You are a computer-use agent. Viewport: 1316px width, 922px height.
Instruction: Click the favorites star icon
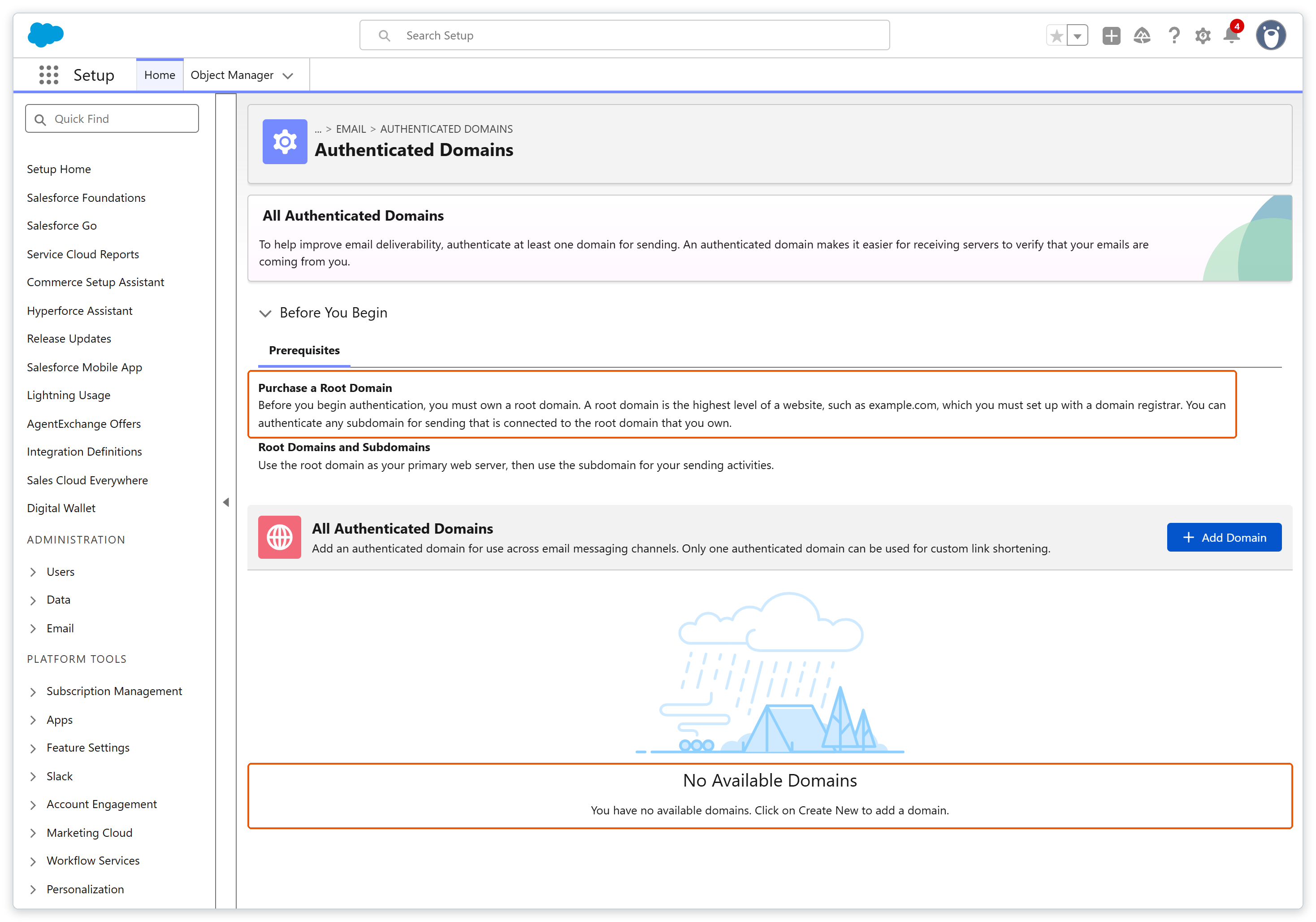pos(1056,35)
